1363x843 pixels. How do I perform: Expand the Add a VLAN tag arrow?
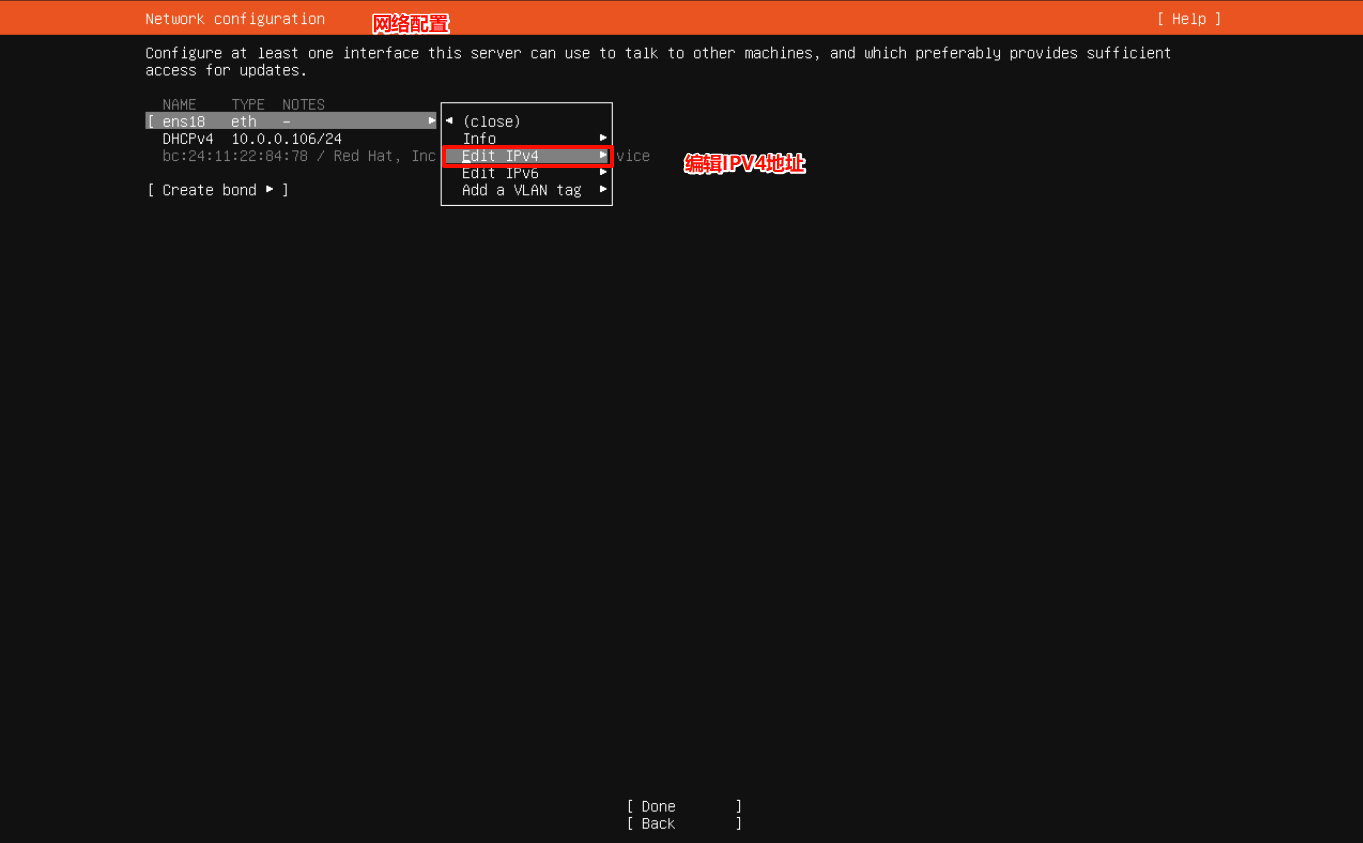point(603,189)
